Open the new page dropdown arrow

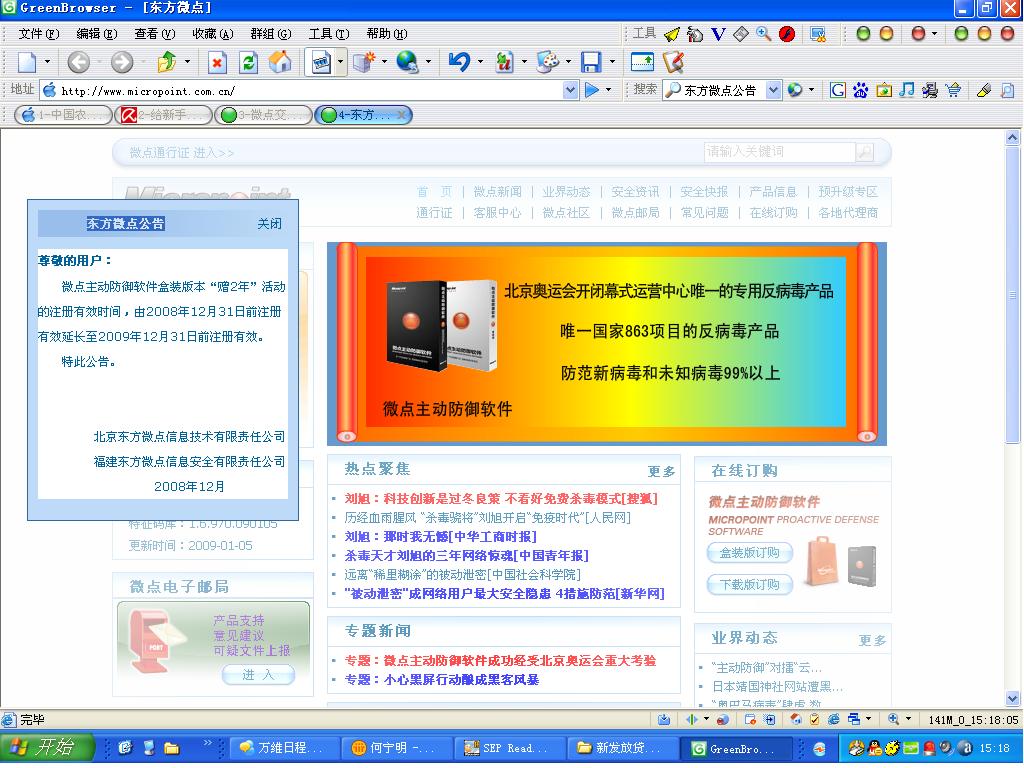click(x=47, y=63)
